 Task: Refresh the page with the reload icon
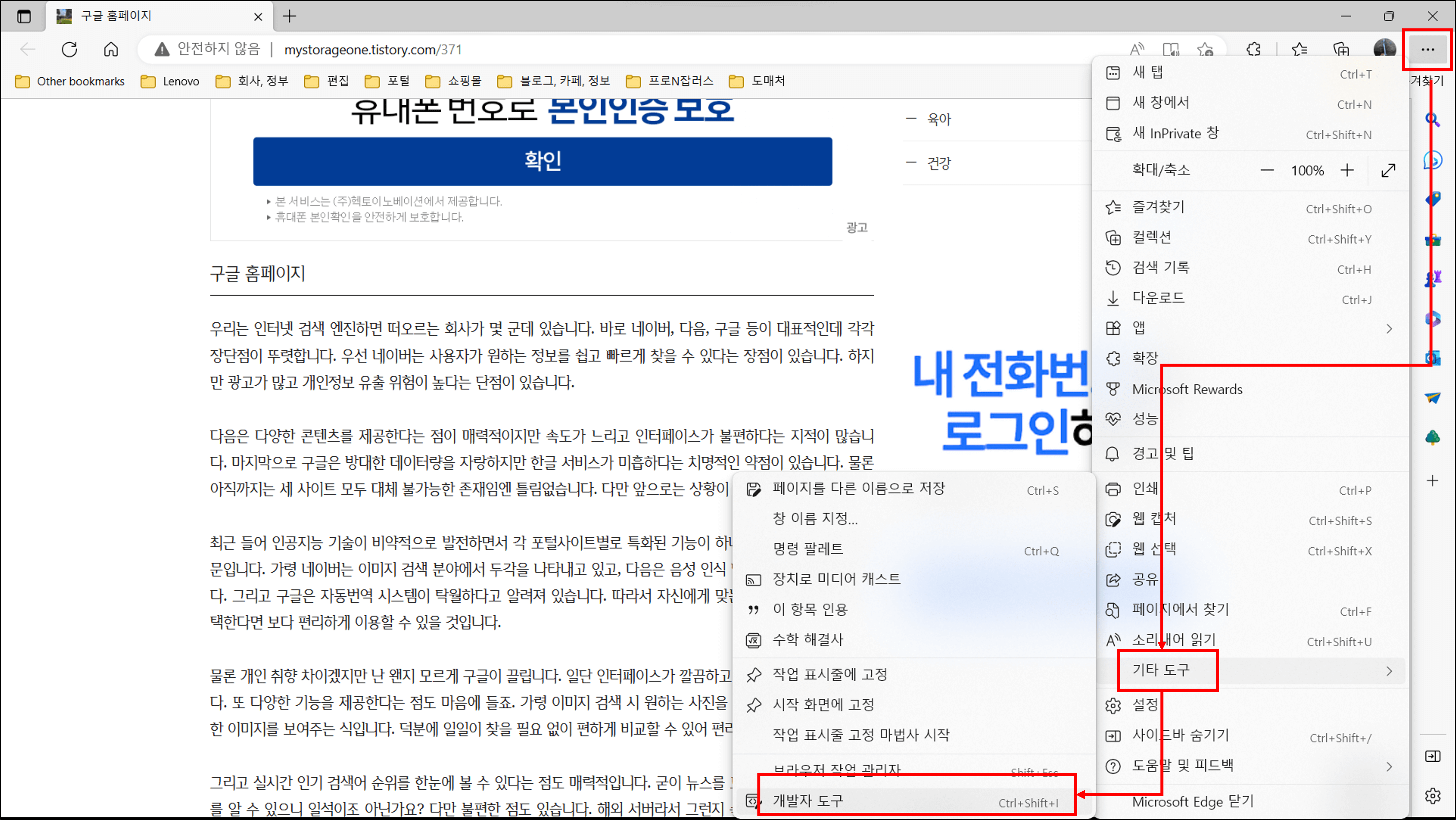[69, 50]
